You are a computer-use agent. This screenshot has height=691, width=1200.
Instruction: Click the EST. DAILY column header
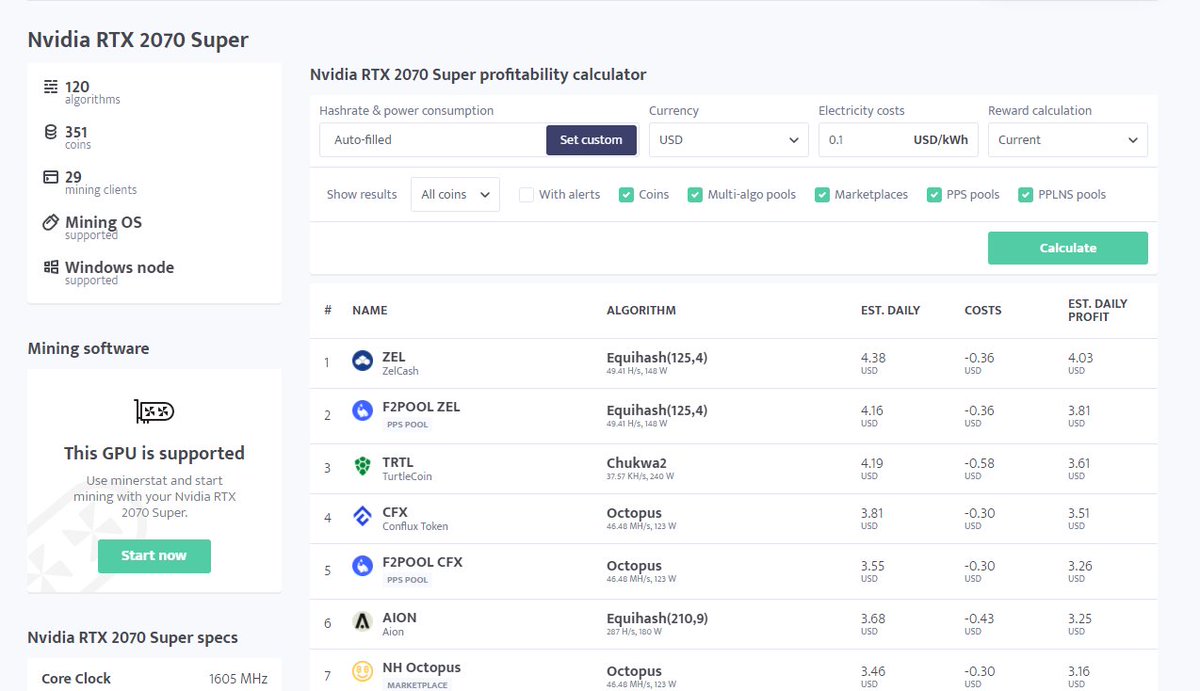tap(891, 311)
